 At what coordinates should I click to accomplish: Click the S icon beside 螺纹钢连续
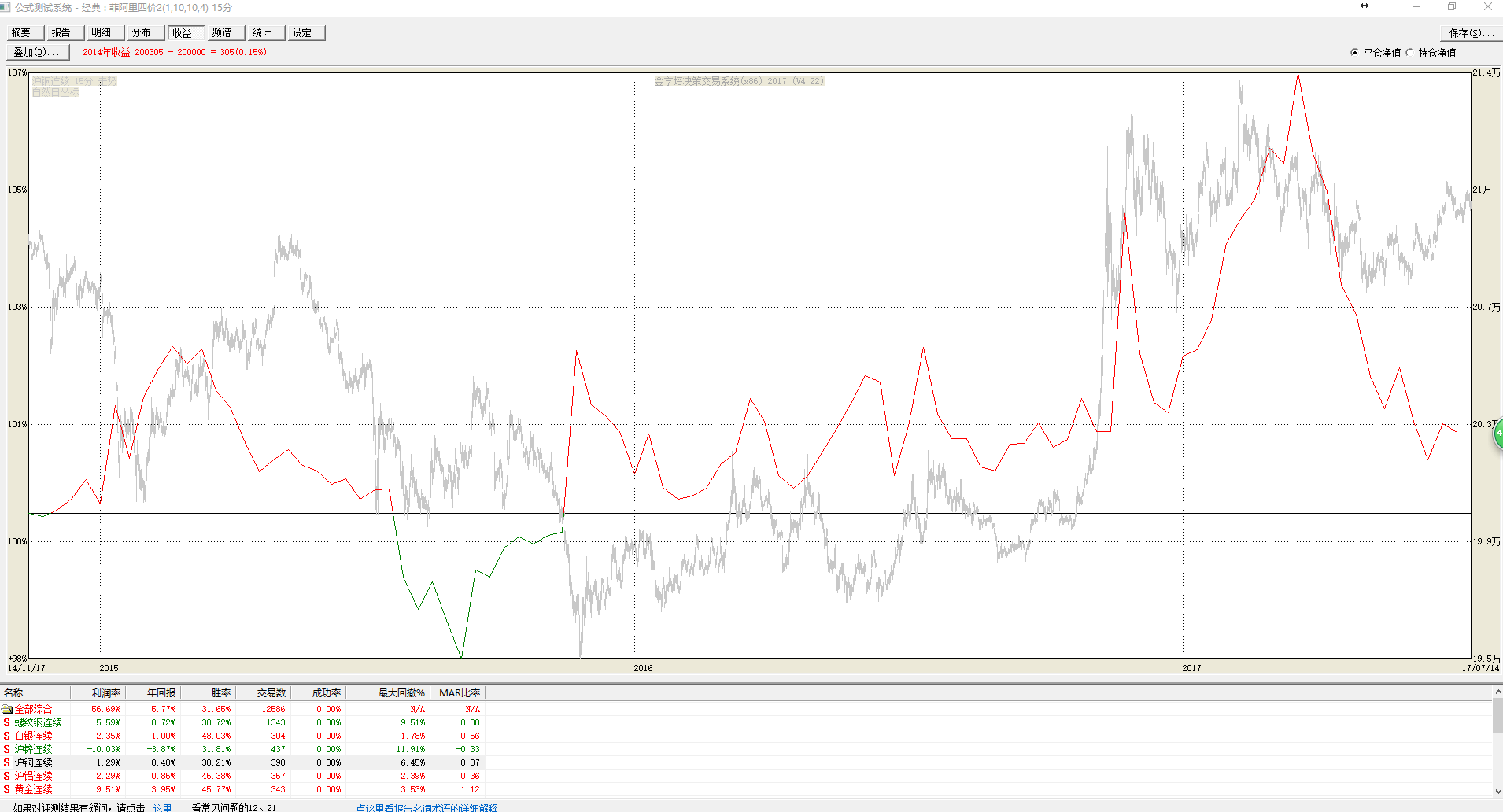tap(7, 722)
